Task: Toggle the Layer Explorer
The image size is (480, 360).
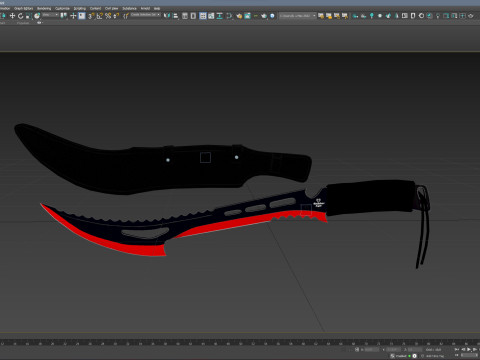Action: point(193,16)
